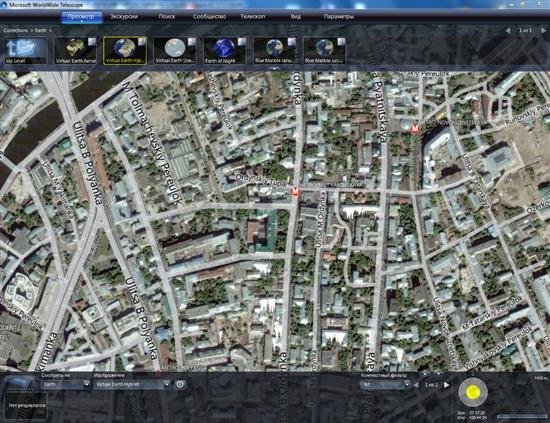
Task: Open the Телескоп tab
Action: click(x=253, y=16)
